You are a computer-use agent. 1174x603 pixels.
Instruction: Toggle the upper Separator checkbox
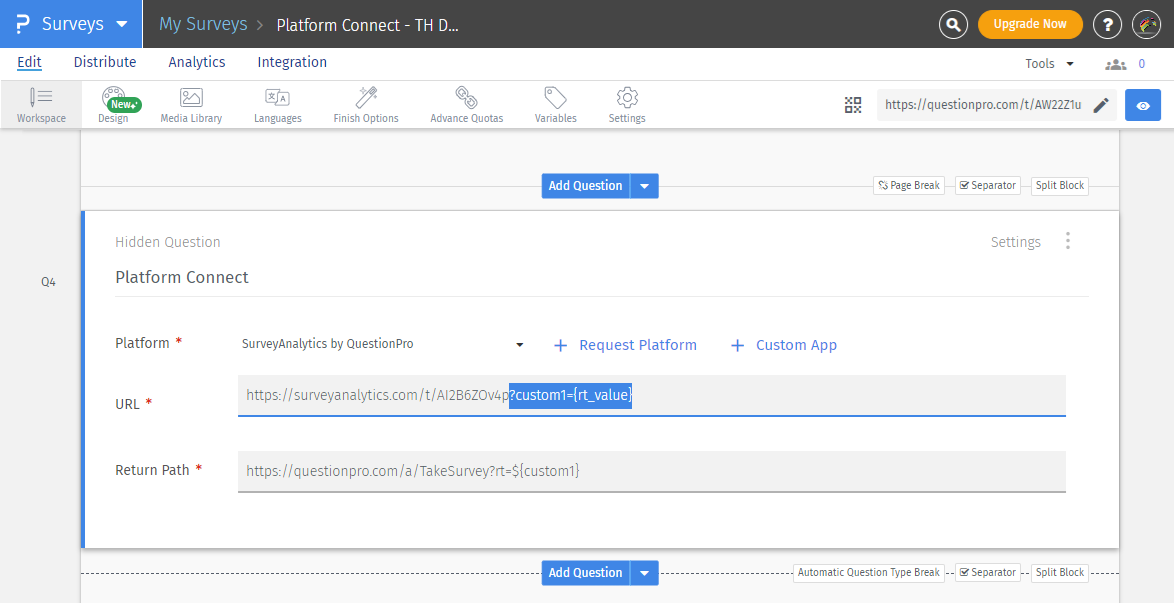(964, 185)
